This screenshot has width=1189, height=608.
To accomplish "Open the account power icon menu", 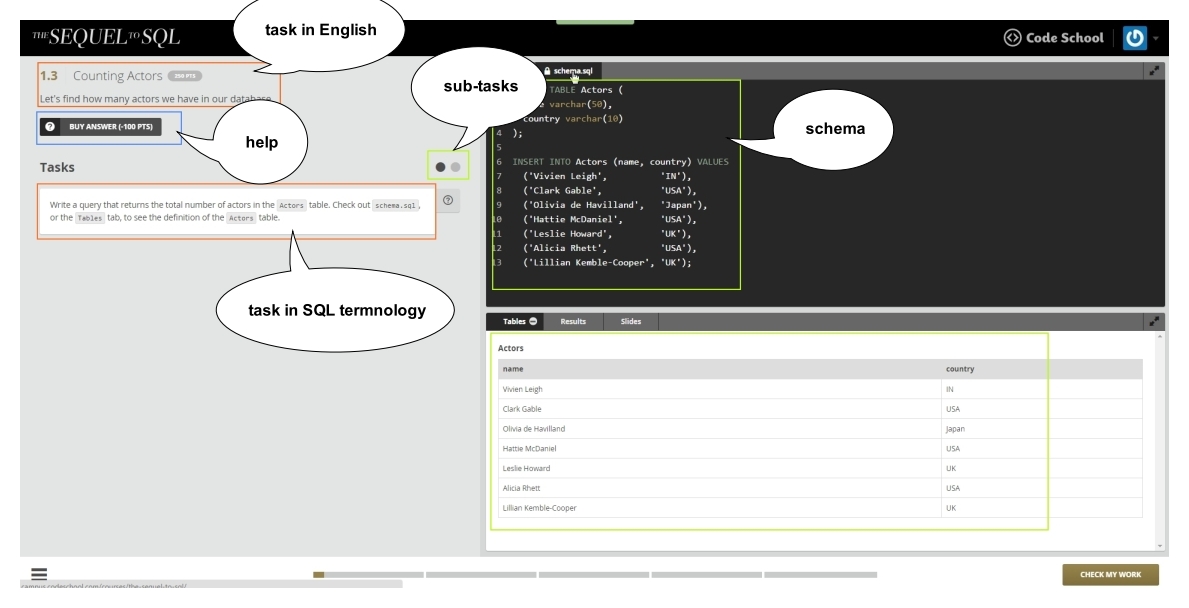I will tap(1134, 38).
